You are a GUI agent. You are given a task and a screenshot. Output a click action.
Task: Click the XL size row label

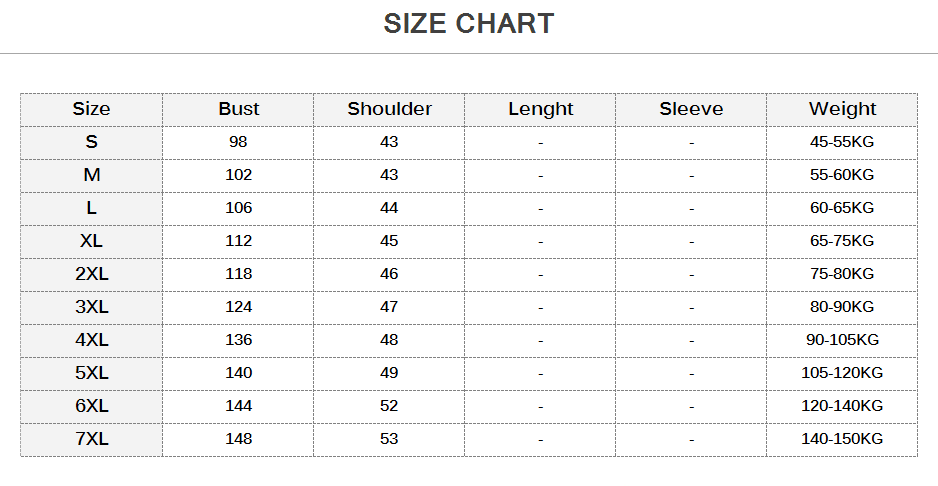91,241
